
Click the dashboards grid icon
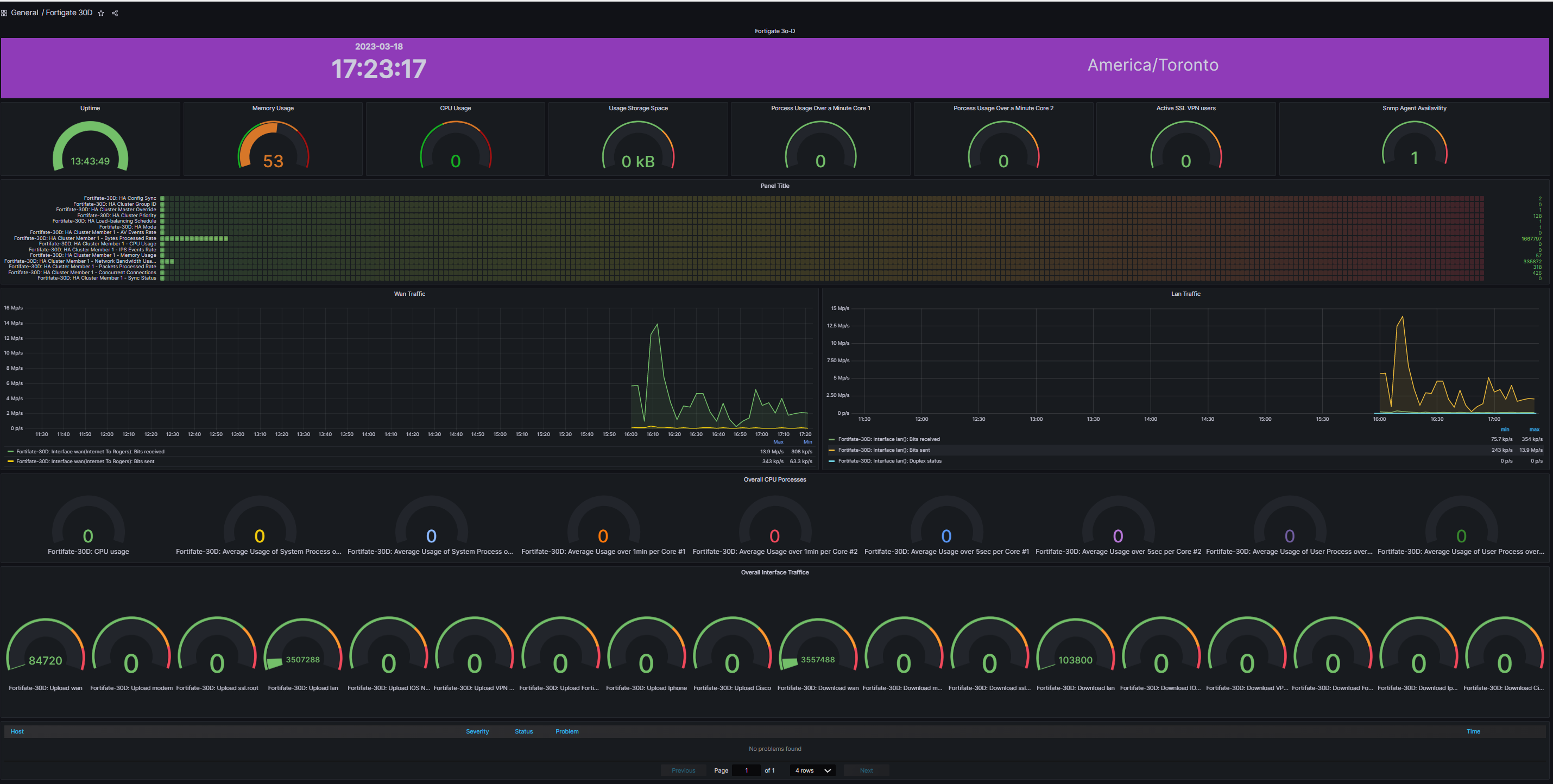(4, 13)
